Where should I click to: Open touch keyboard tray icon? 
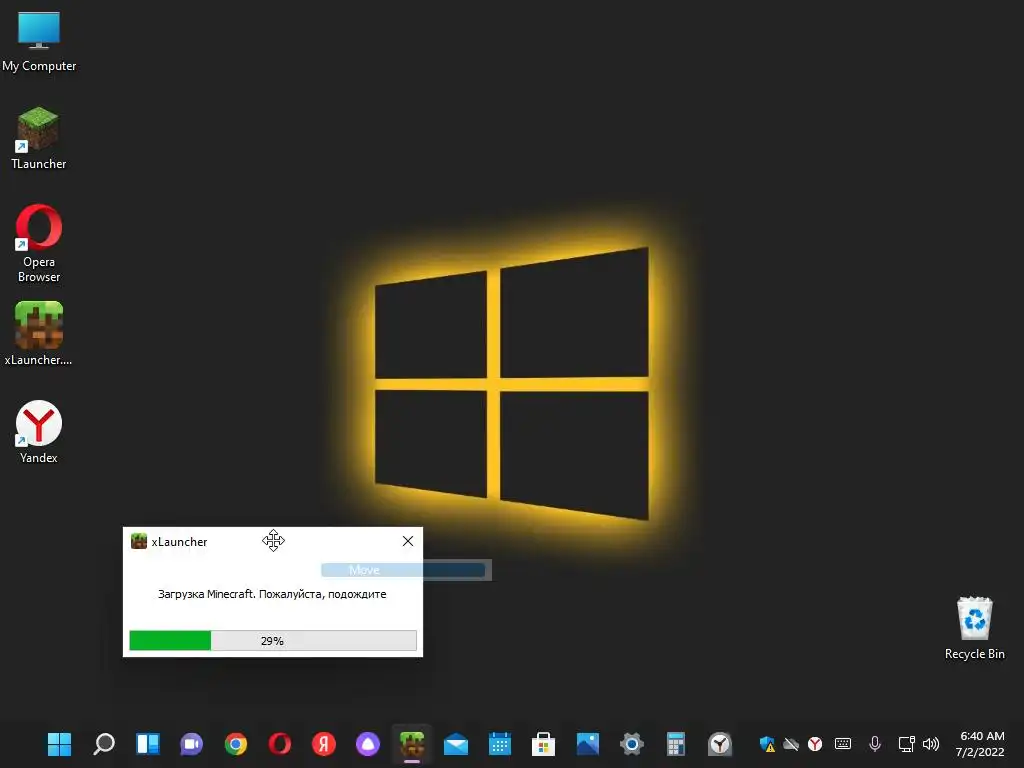pyautogui.click(x=842, y=744)
